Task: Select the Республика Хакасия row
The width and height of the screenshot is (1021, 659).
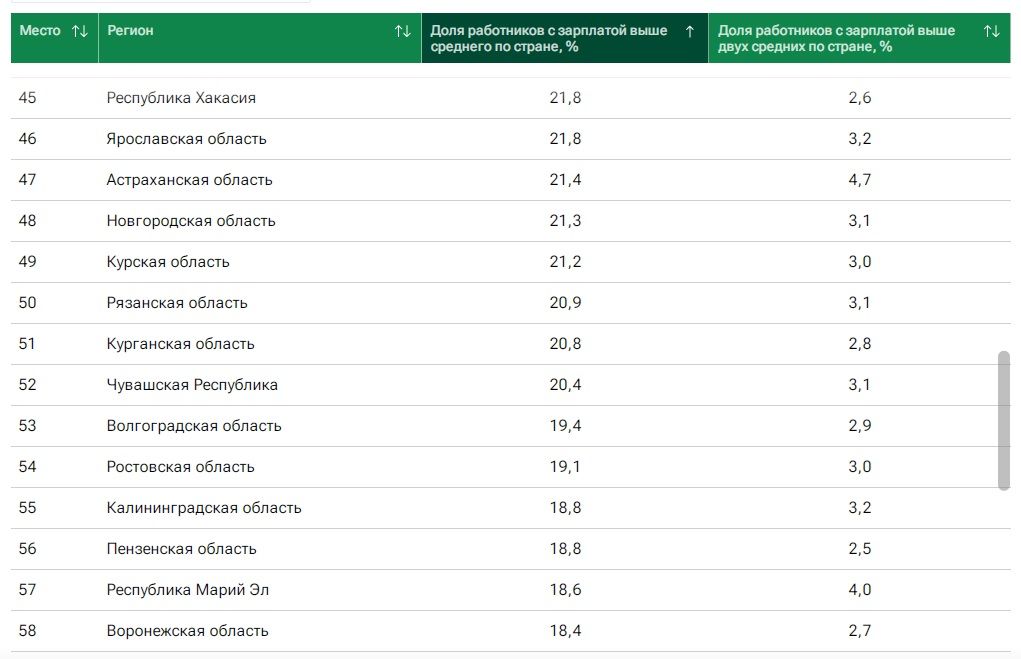Action: tap(181, 98)
